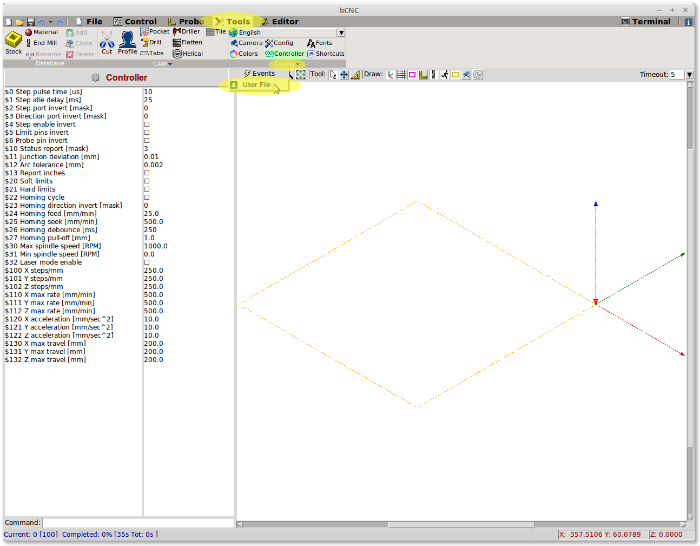Click the horizontal scrollbar under canvas
The image size is (700, 546).
[461, 525]
